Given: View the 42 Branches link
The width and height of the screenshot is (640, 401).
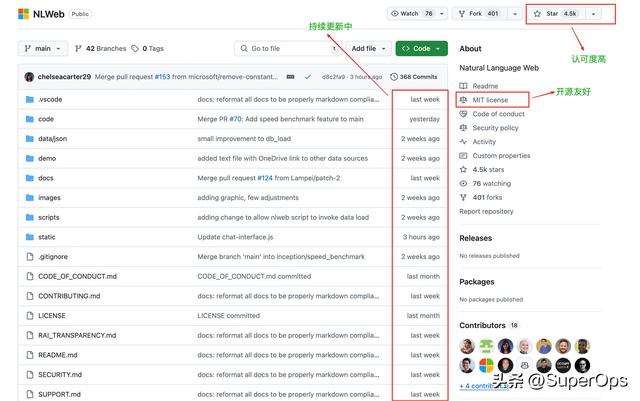Looking at the screenshot, I should tap(100, 48).
